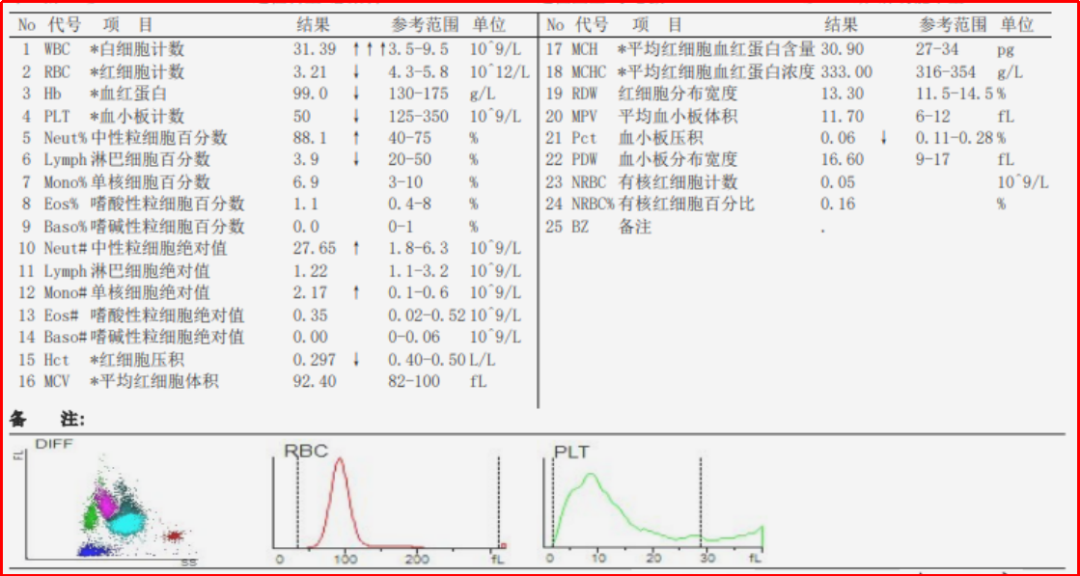Click the Neut% reference range 40-75

pyautogui.click(x=410, y=138)
